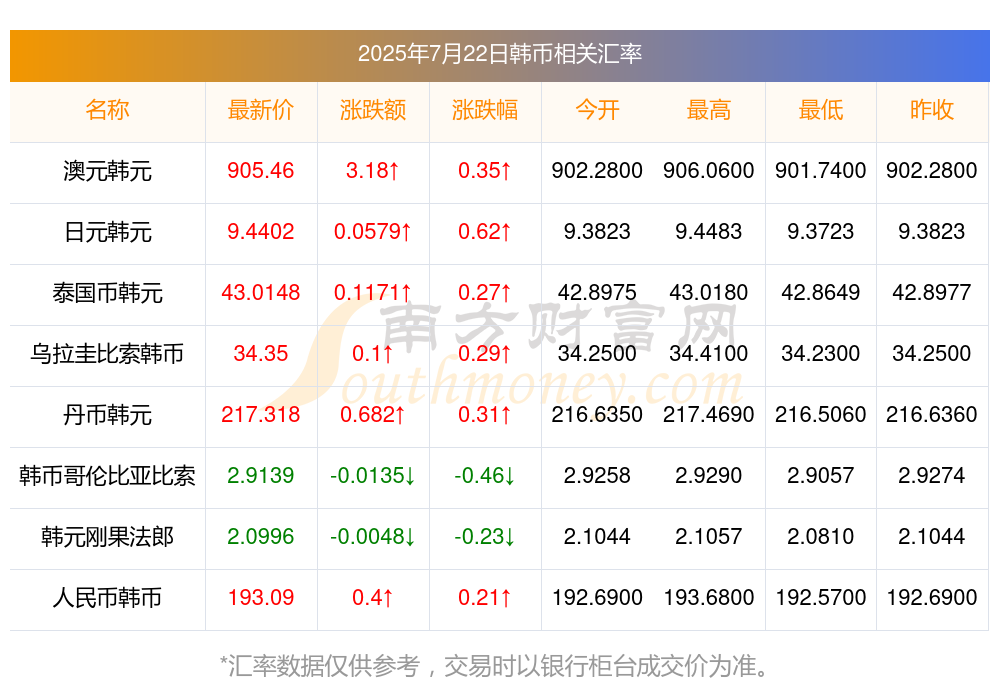Click the change percent -0.46↓
The image size is (1000, 698).
485,475
